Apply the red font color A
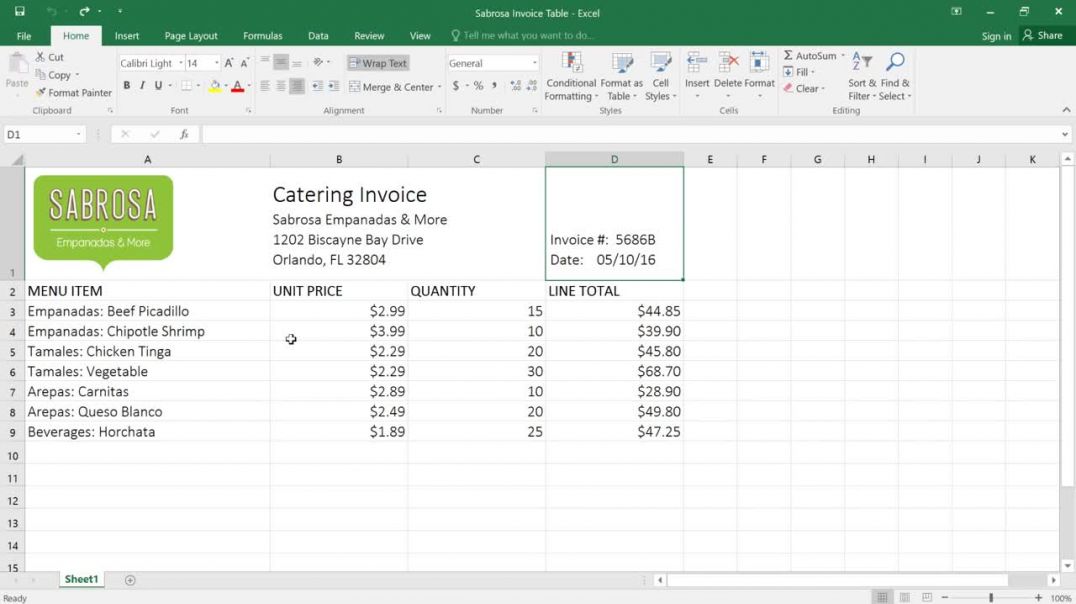This screenshot has width=1076, height=604. click(x=237, y=86)
